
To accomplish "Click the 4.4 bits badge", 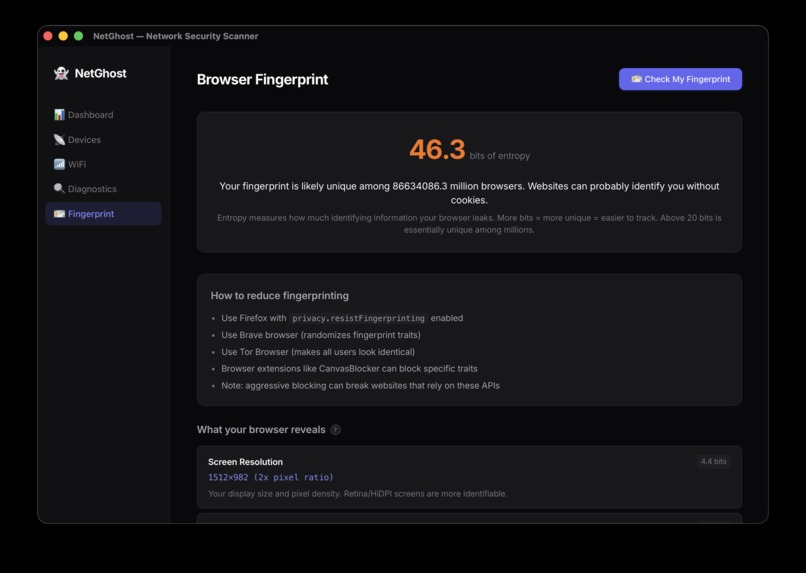I will pos(713,461).
